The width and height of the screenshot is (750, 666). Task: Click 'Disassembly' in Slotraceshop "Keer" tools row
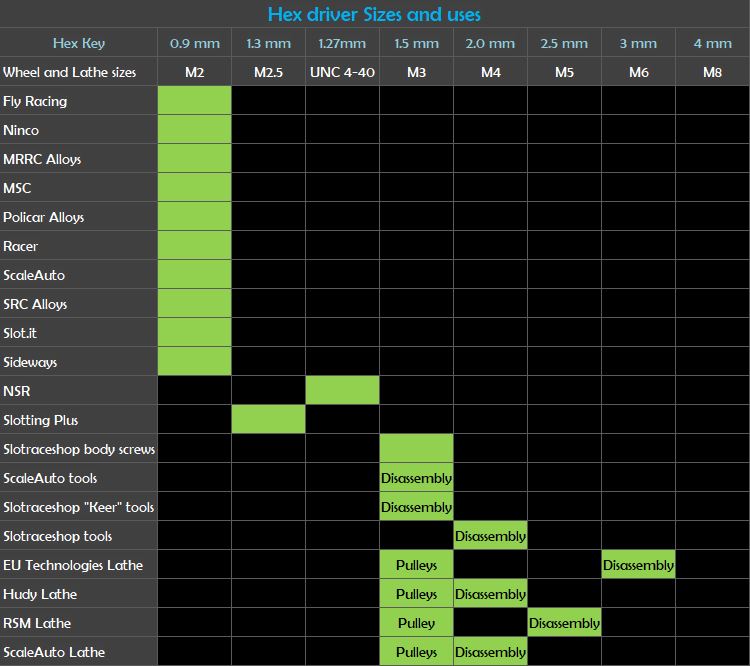tap(416, 507)
